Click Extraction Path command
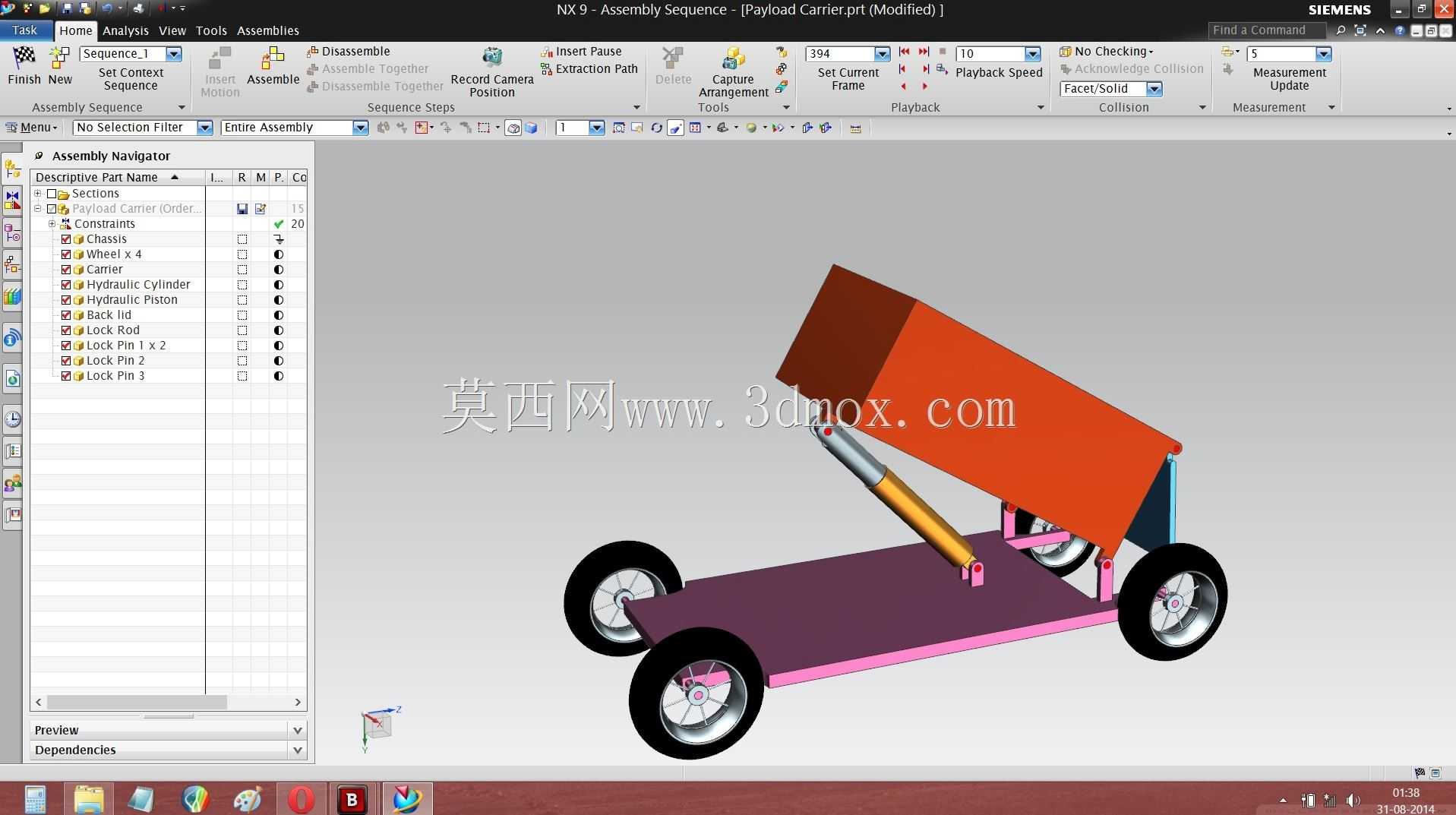 coord(589,68)
